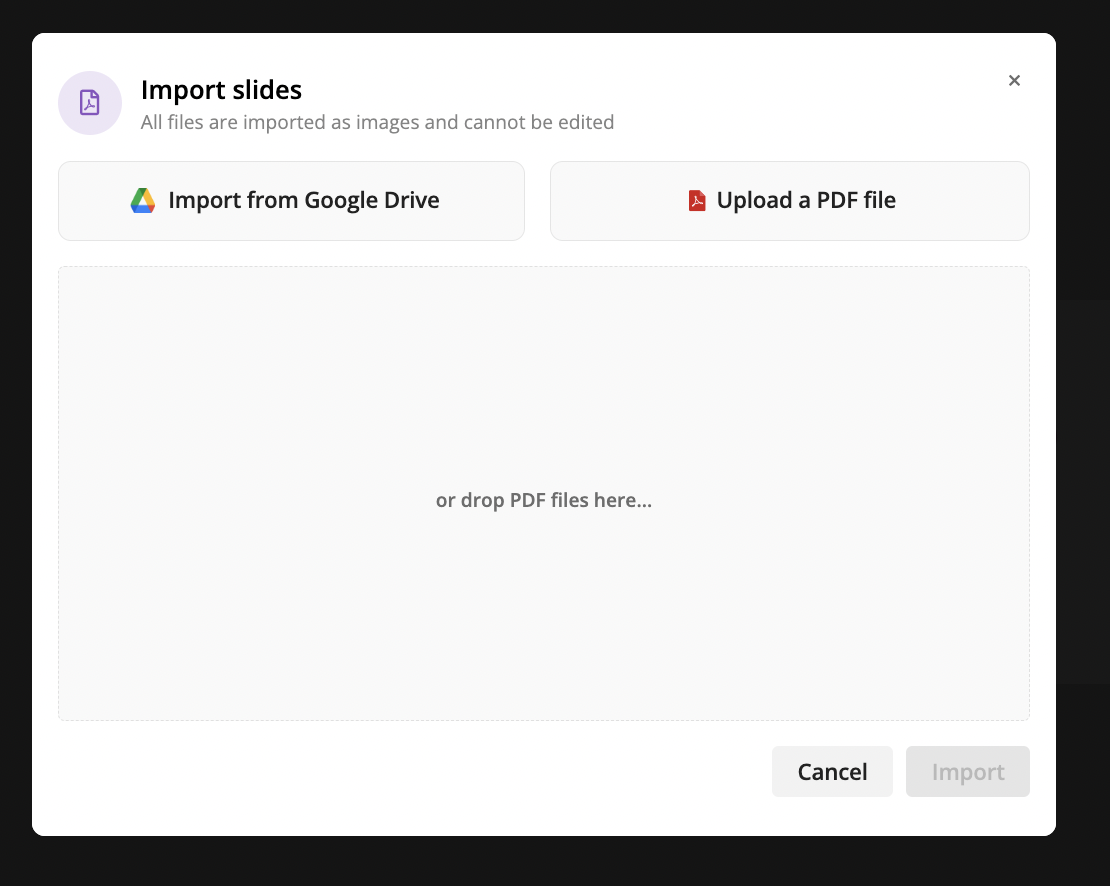Select Upload a PDF file button
This screenshot has height=886, width=1110.
coord(789,201)
